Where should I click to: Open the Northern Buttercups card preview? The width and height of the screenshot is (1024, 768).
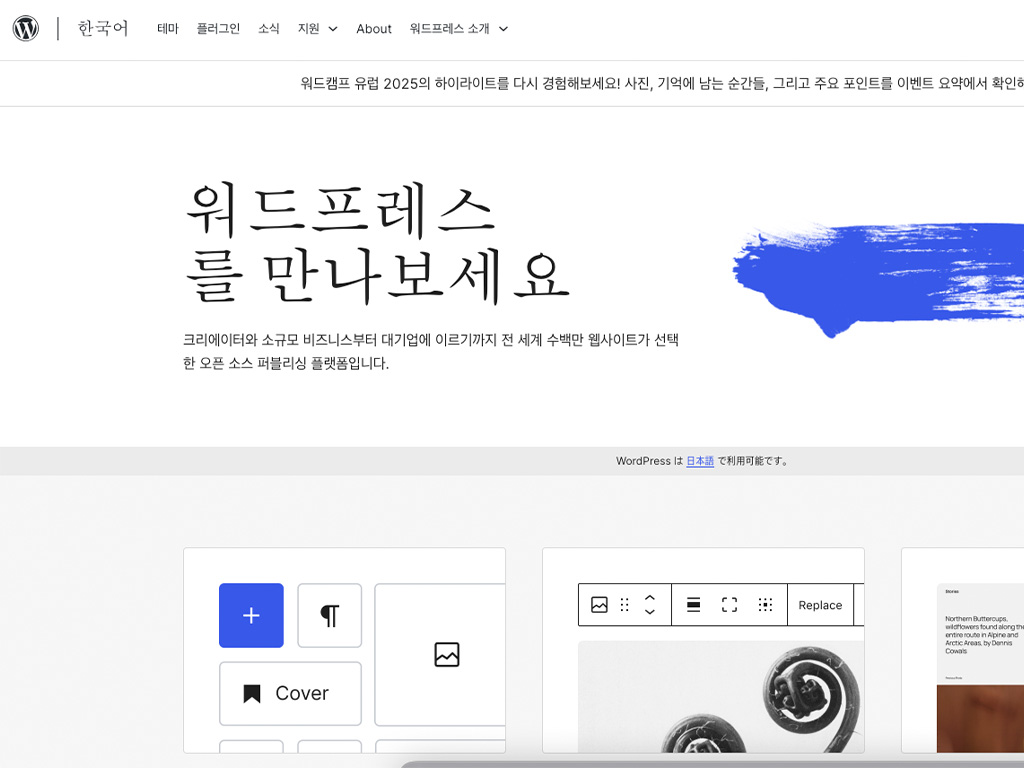[980, 668]
